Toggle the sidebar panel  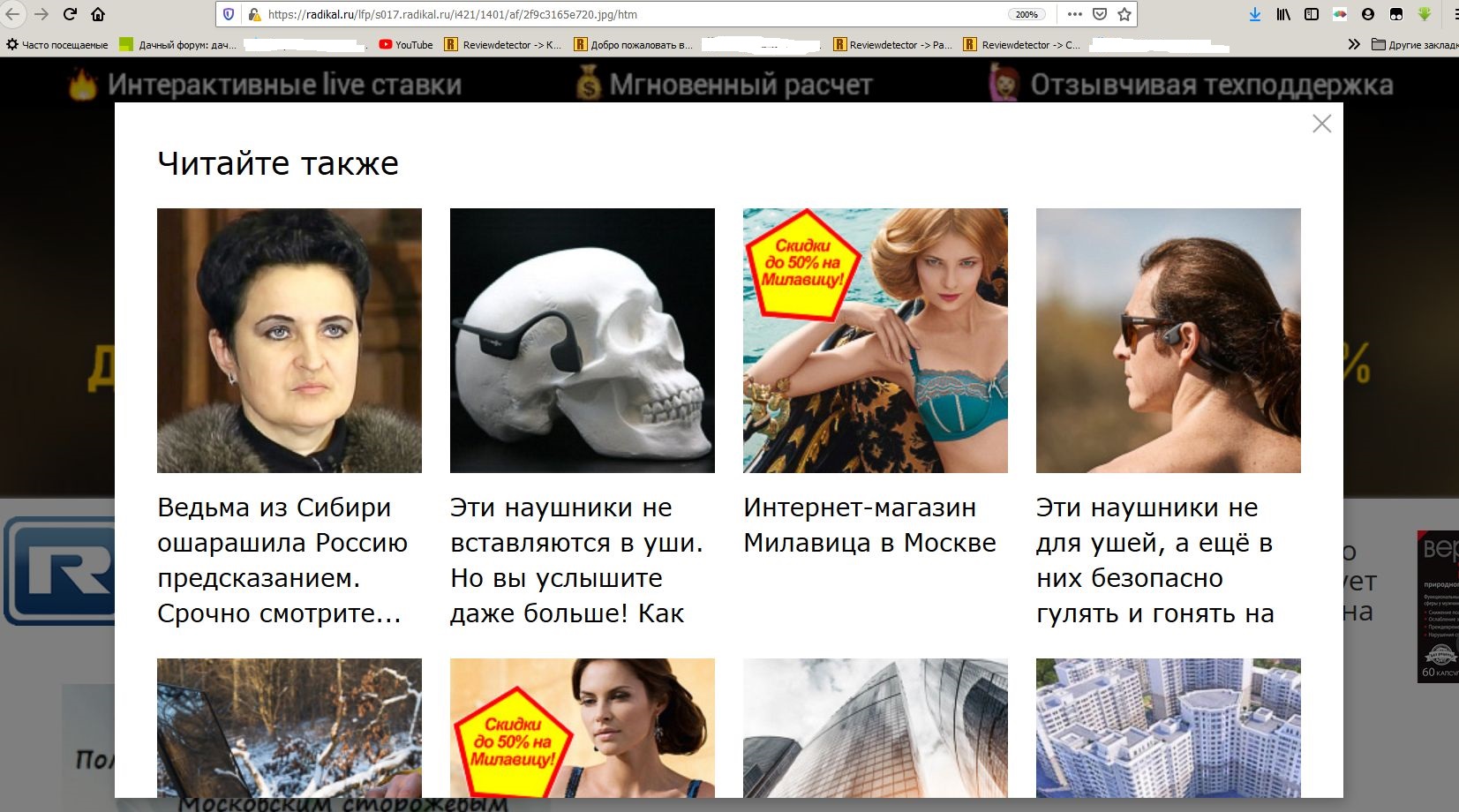(1312, 14)
